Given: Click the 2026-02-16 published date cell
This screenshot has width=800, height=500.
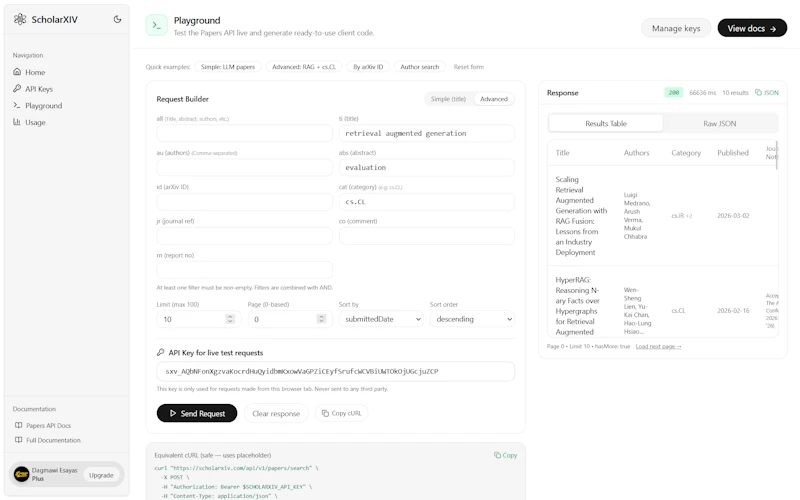Looking at the screenshot, I should point(733,311).
